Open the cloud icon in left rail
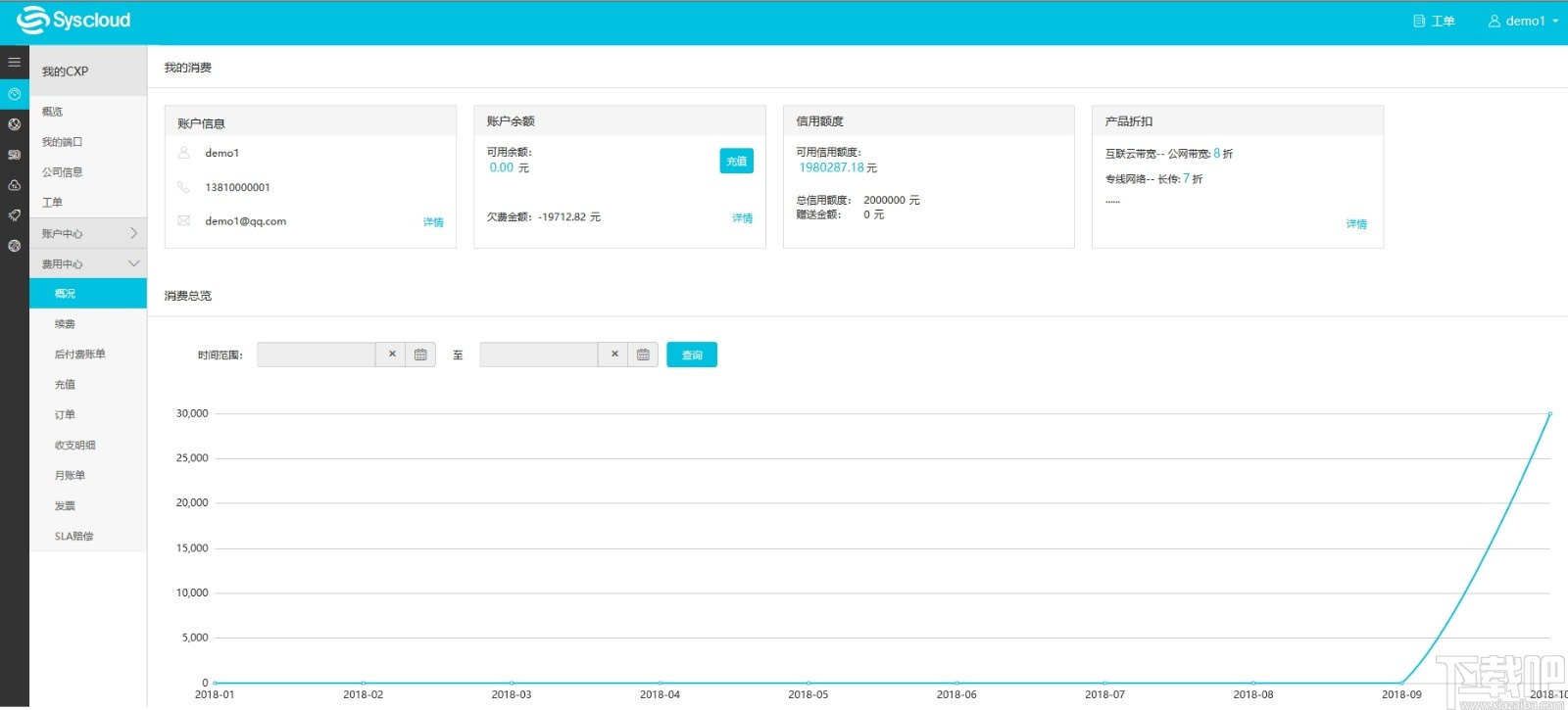Viewport: 1568px width, 710px height. (14, 185)
